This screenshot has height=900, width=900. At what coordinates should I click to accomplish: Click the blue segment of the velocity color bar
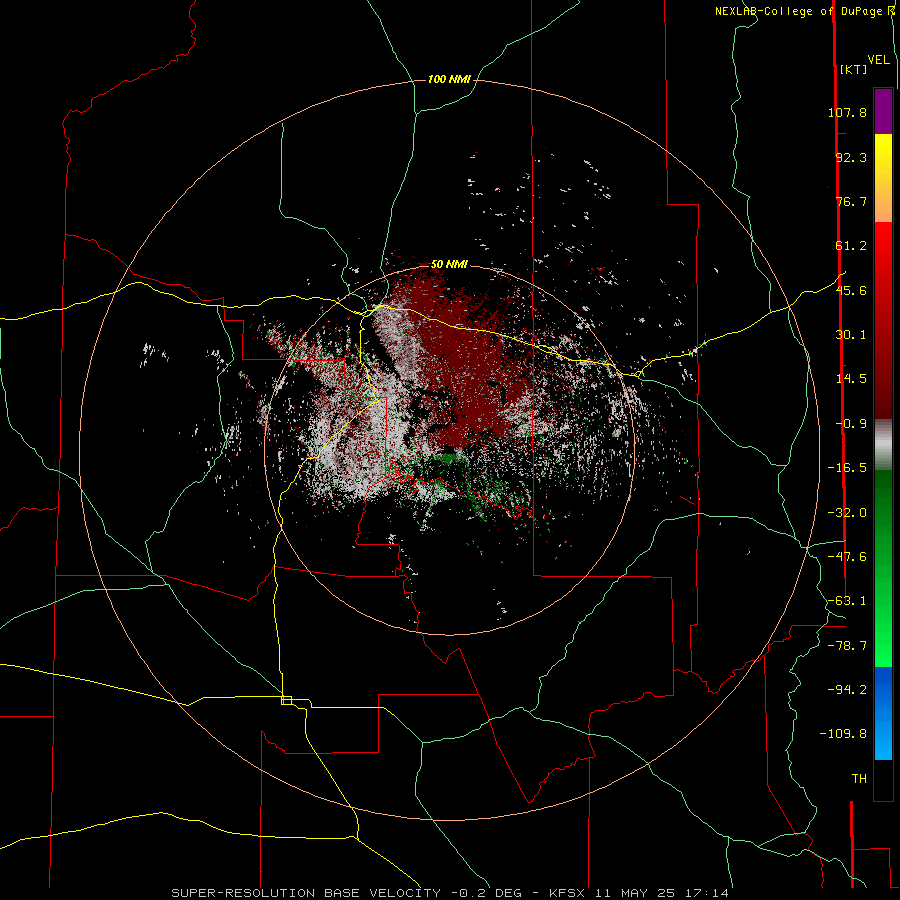883,713
